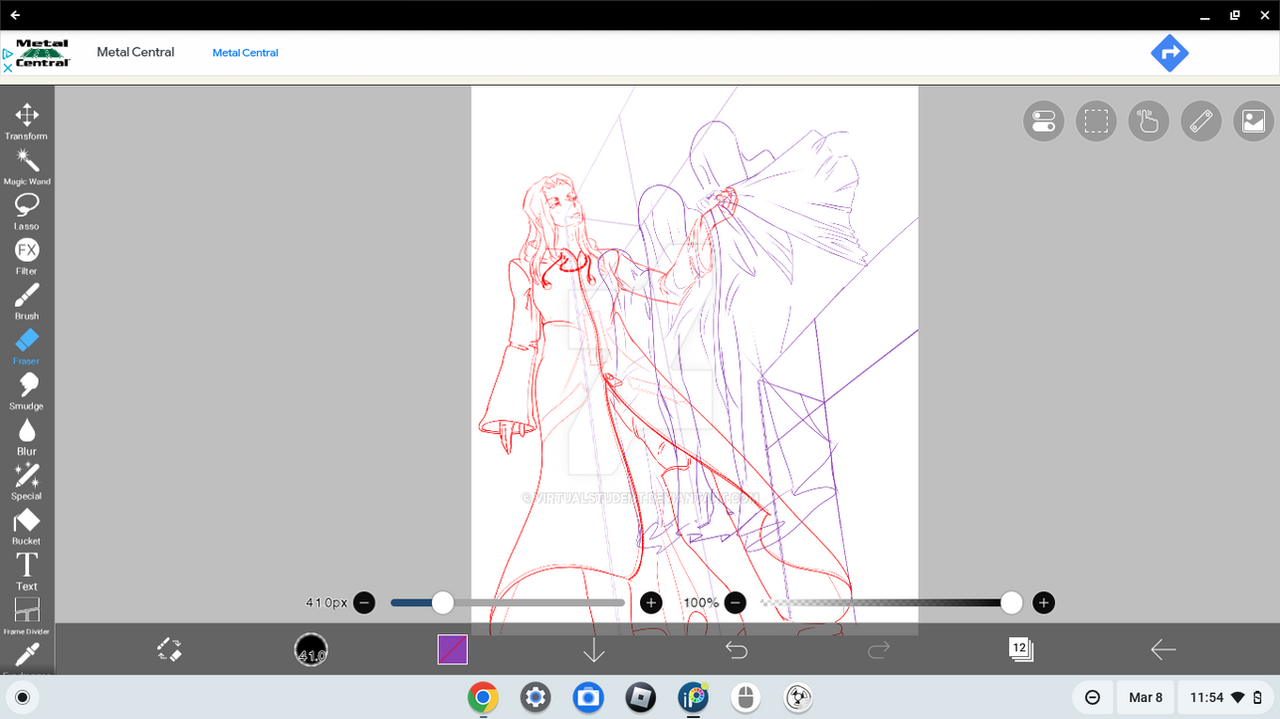1280x719 pixels.
Task: Click the Metal Central ad title text
Action: (135, 52)
